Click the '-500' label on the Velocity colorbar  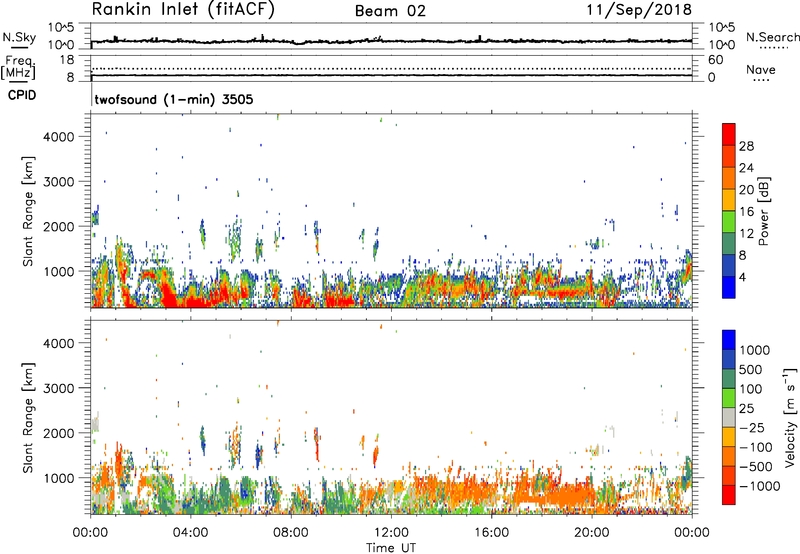tap(756, 467)
